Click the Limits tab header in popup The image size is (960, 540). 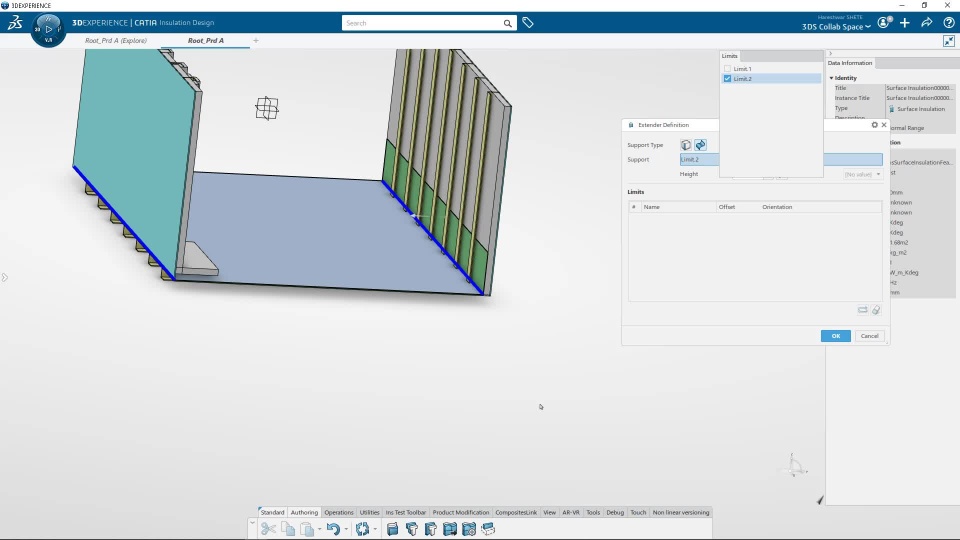pos(730,56)
